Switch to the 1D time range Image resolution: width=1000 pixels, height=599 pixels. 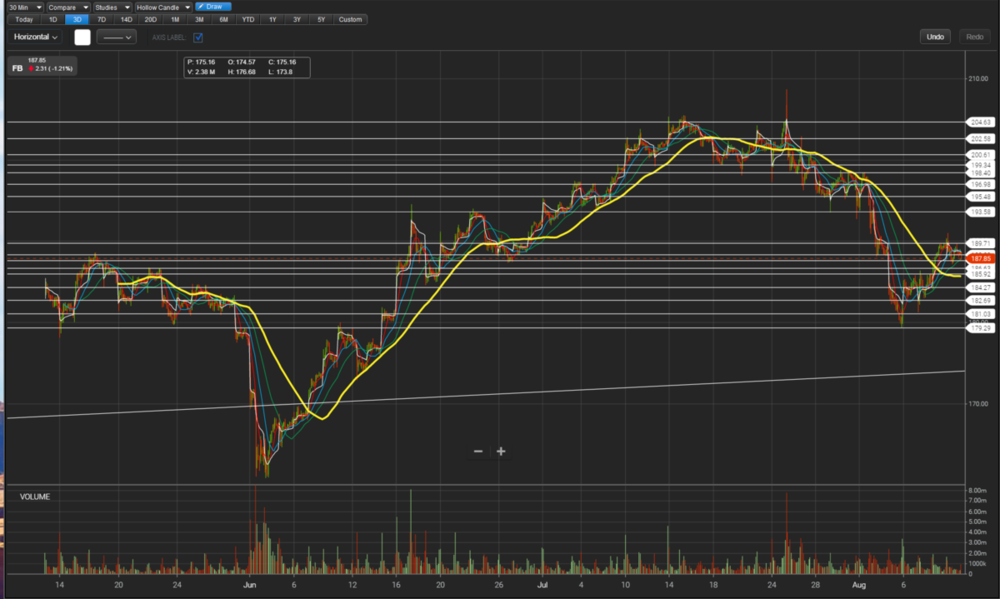[x=53, y=19]
